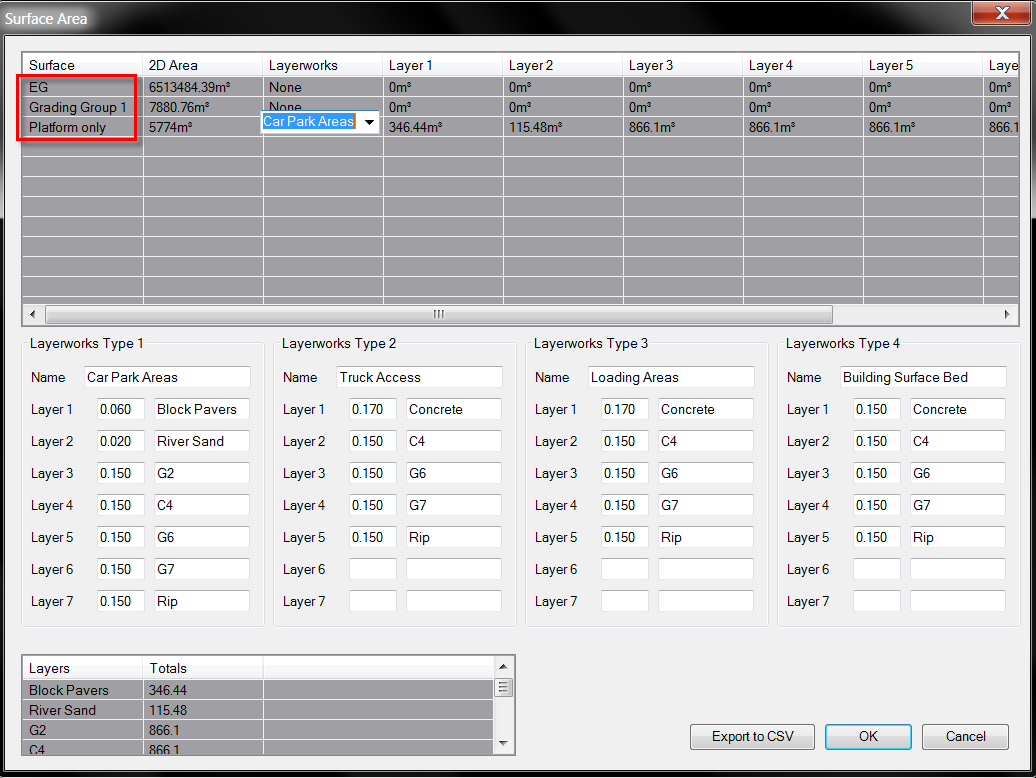The image size is (1036, 778).
Task: Click the Layer 1 column header
Action: 443,65
